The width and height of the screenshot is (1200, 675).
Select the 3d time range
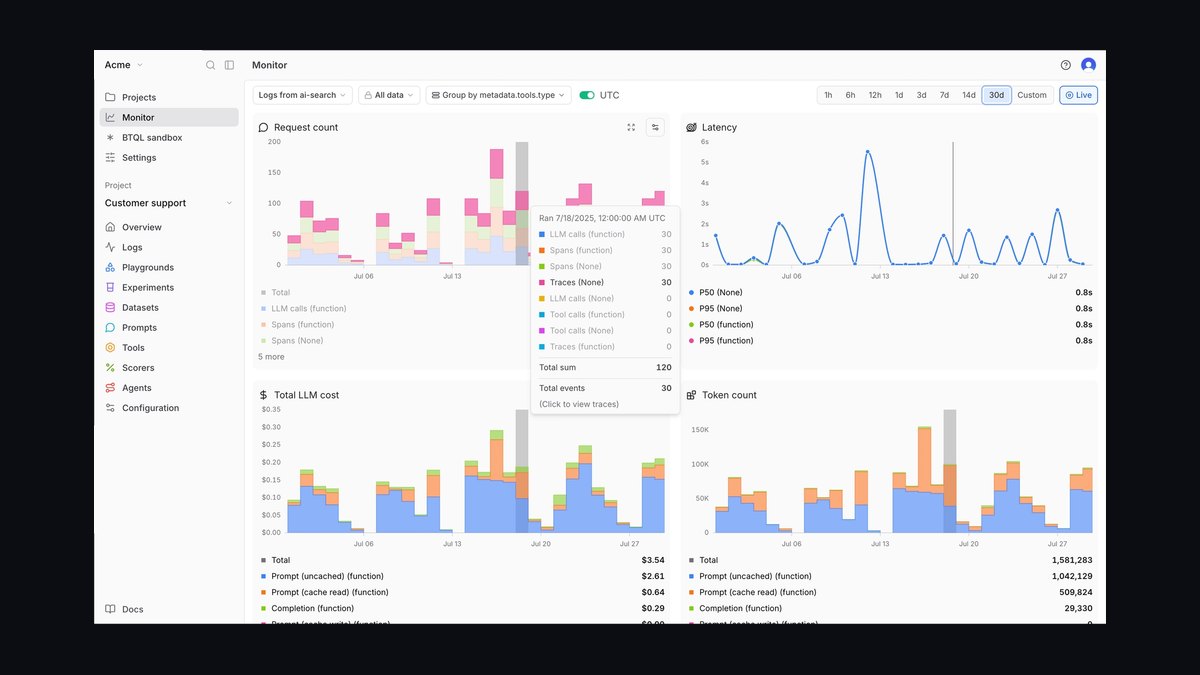pyautogui.click(x=921, y=95)
